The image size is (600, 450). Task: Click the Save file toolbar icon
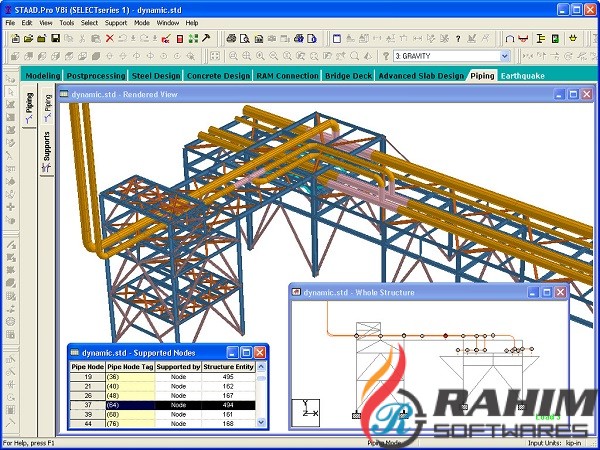pyautogui.click(x=55, y=39)
